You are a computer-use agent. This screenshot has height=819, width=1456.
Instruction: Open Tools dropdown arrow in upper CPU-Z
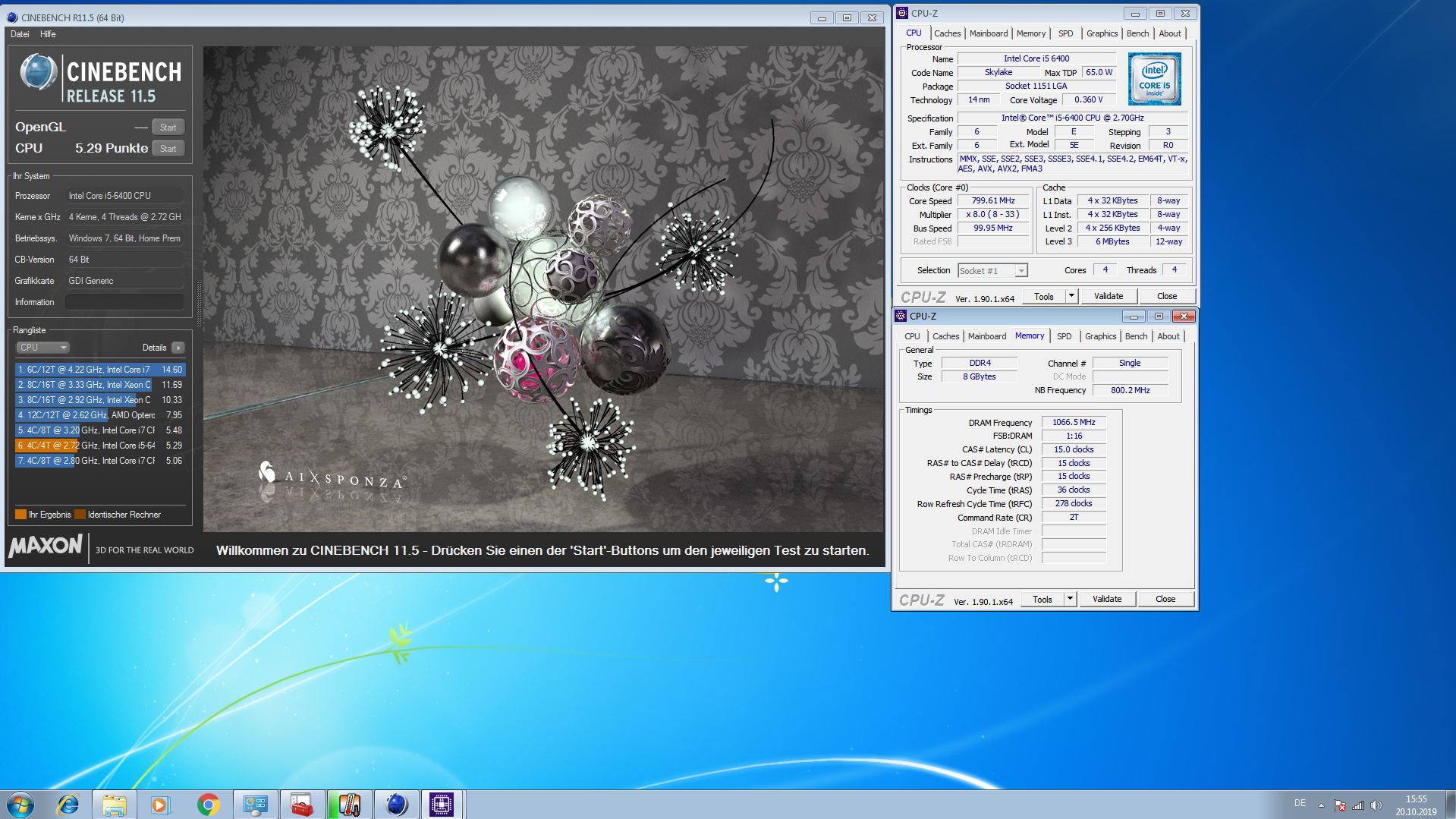point(1071,296)
